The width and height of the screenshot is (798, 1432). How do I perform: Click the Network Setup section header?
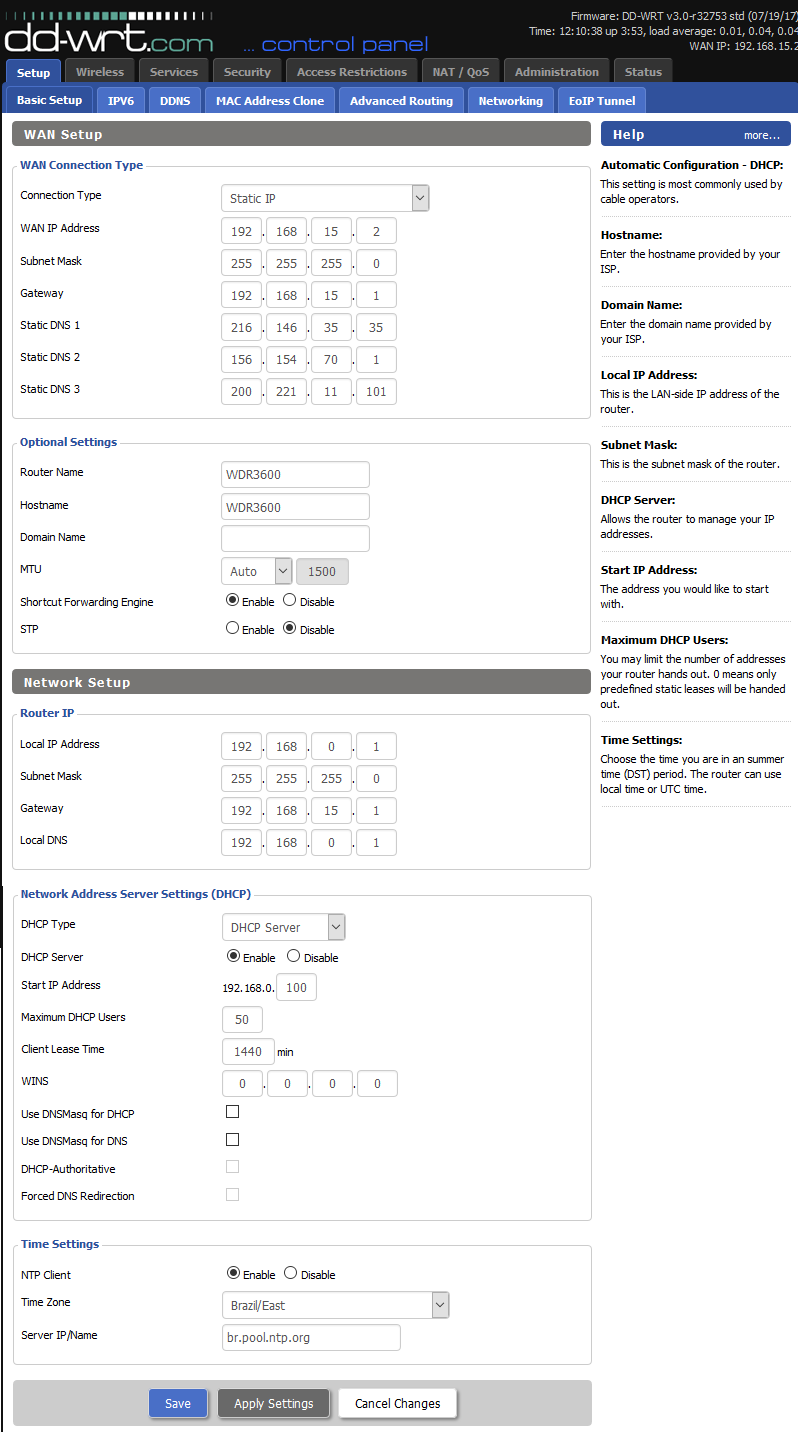pos(301,682)
